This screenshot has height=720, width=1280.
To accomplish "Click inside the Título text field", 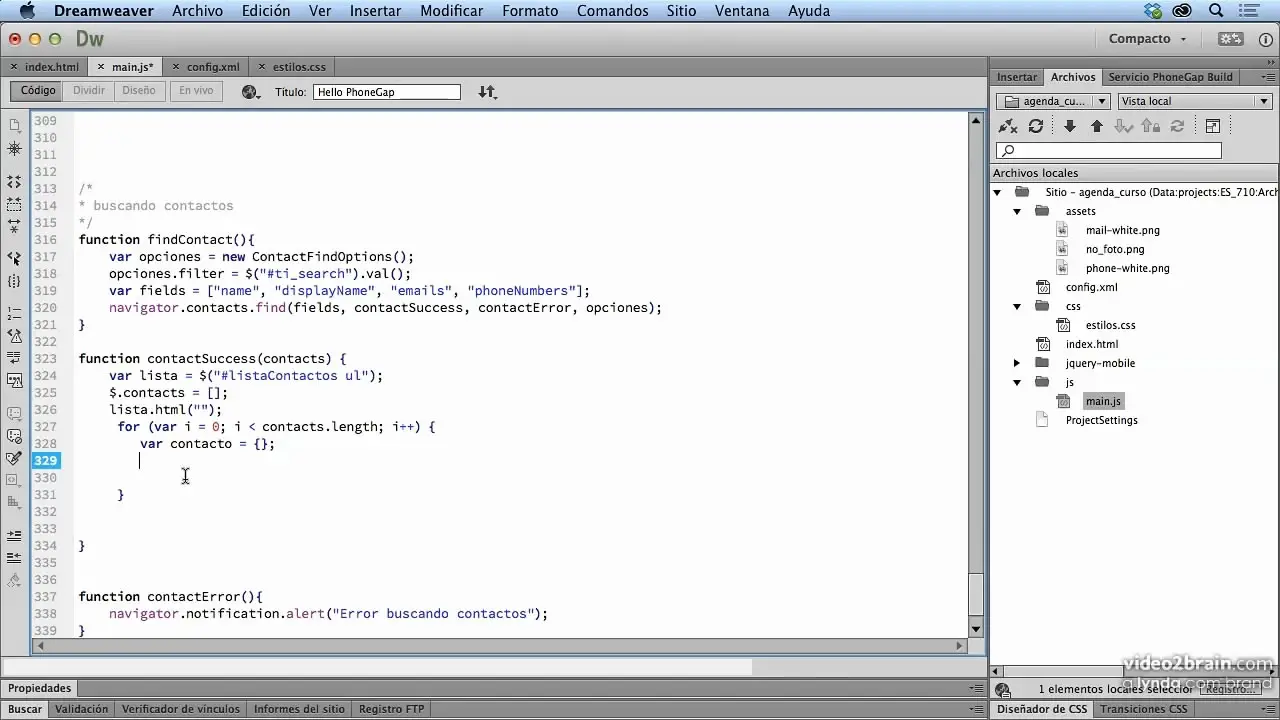I will [387, 92].
